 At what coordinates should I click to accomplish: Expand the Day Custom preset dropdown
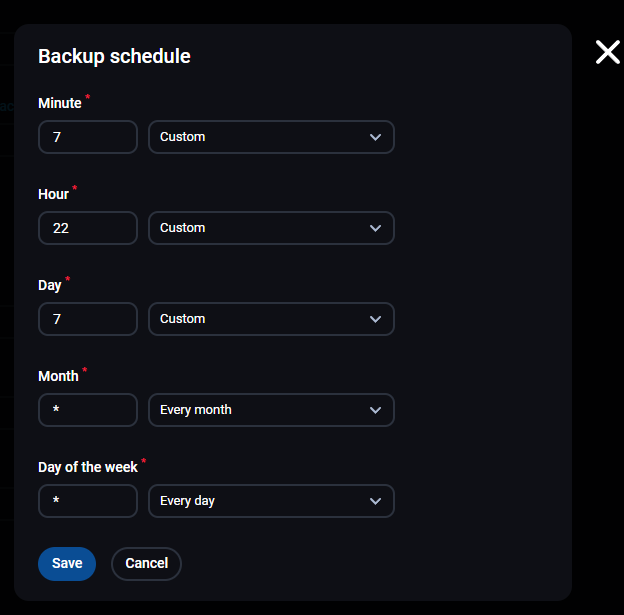click(x=260, y=319)
